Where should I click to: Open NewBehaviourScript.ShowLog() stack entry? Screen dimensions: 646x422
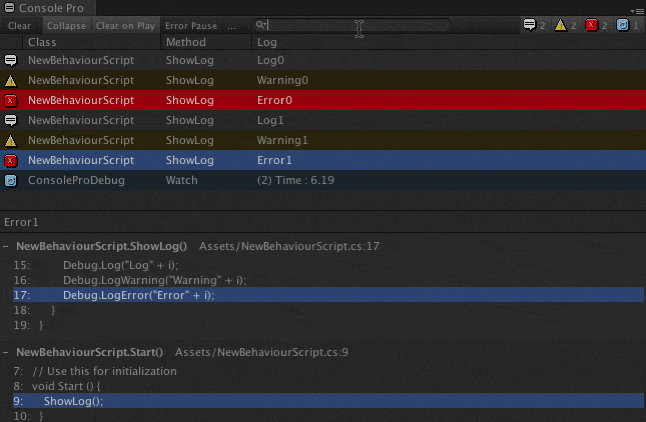click(x=101, y=246)
